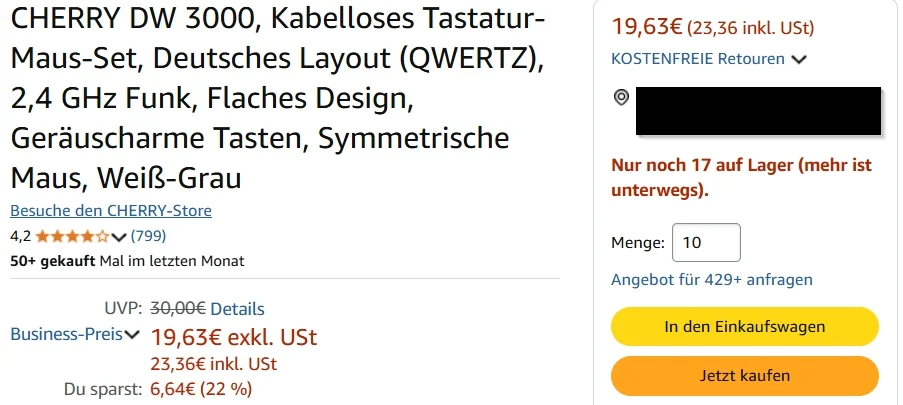Click the Business-Preis label
This screenshot has height=405, width=903.
[66, 334]
